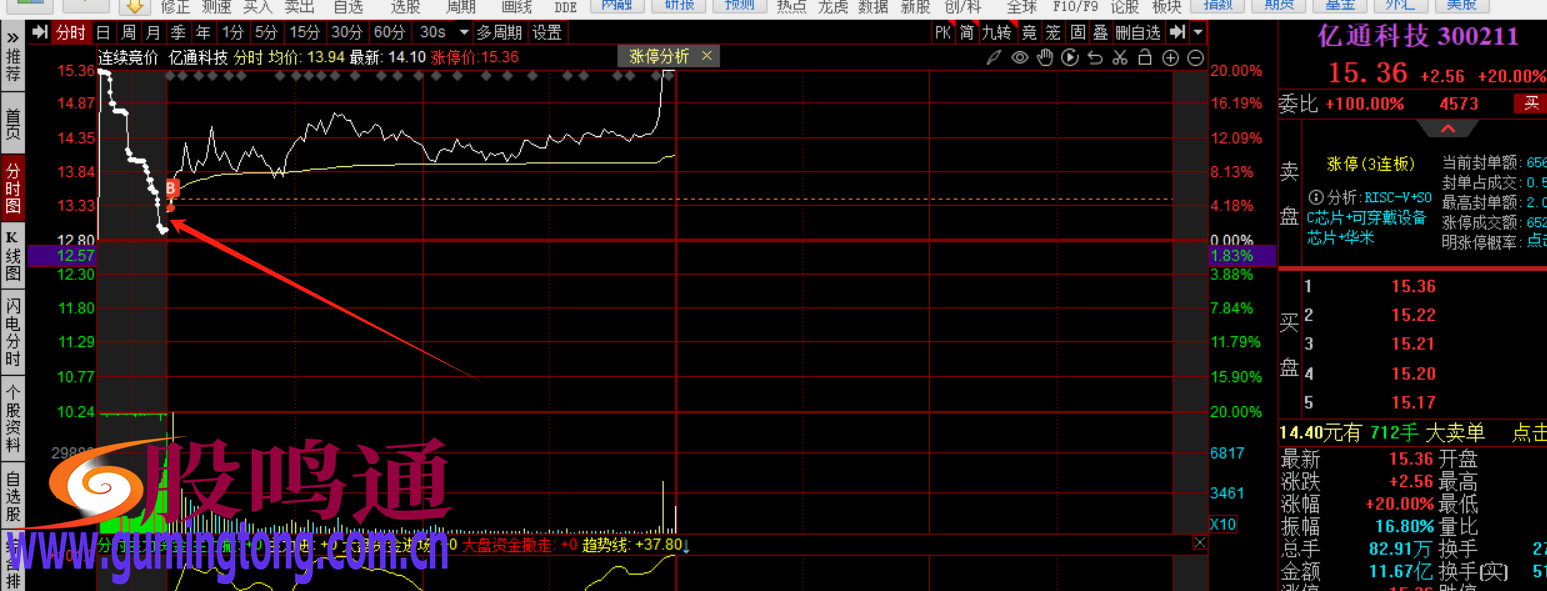Switch to the 周 weekly period tab
This screenshot has height=591, width=1547.
point(128,32)
